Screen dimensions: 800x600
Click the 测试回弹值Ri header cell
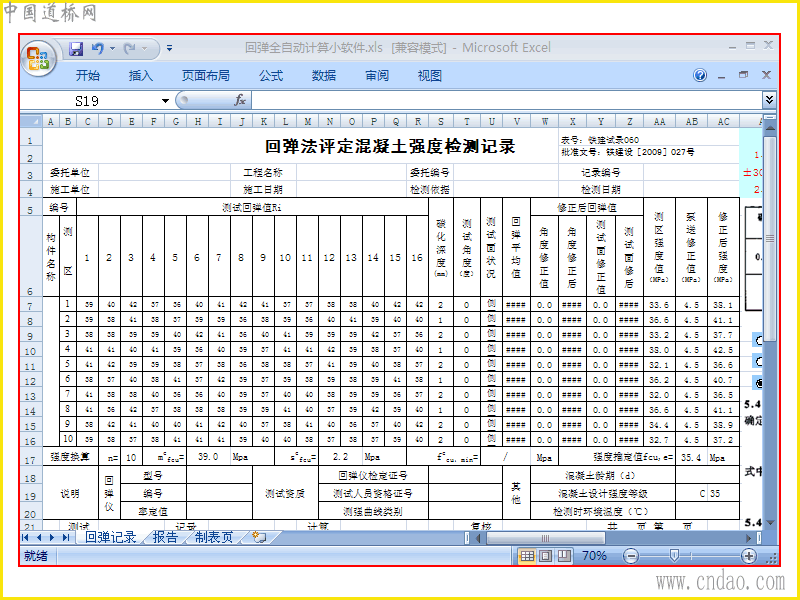[252, 207]
